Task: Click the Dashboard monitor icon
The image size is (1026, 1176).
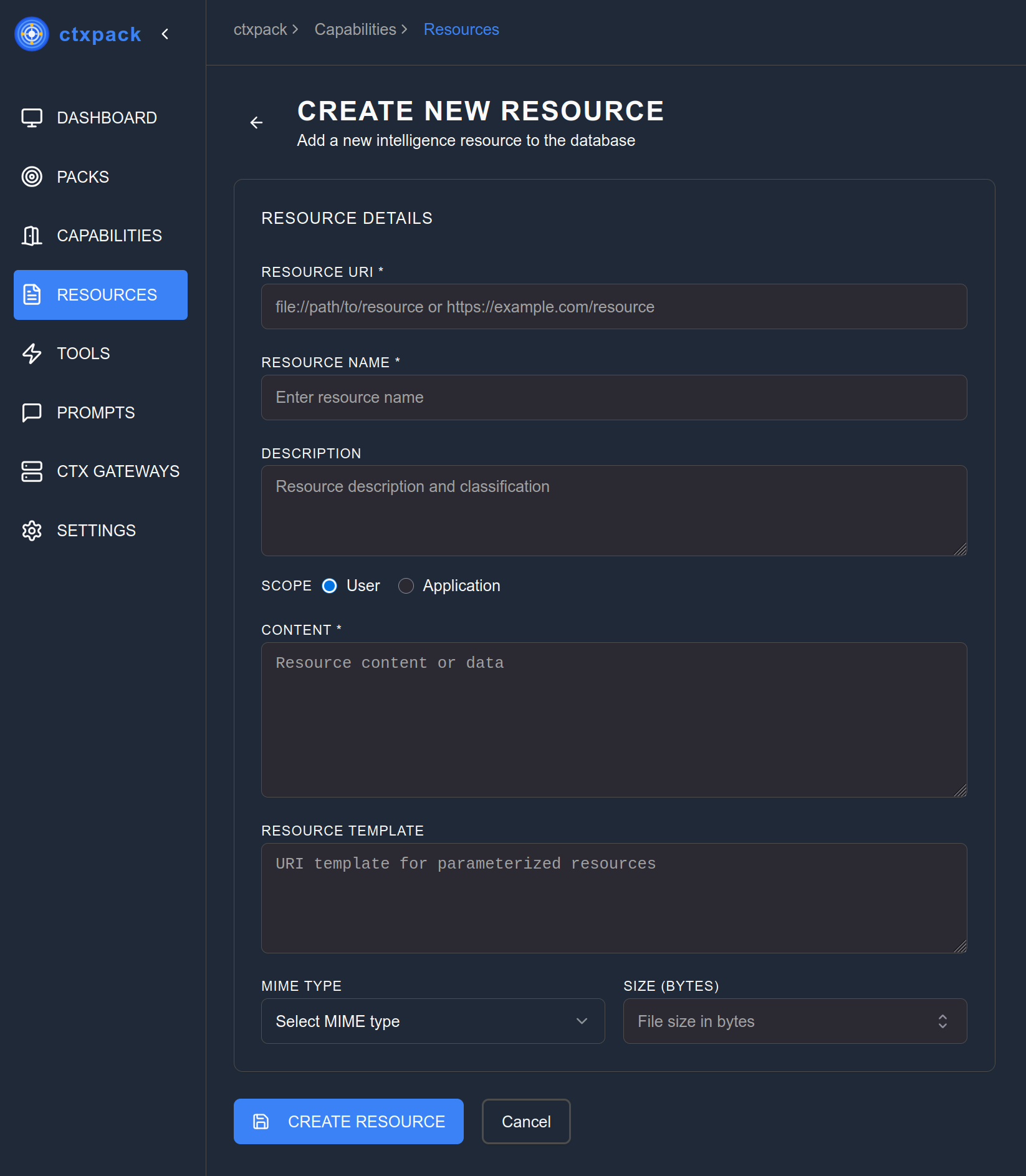Action: click(32, 118)
